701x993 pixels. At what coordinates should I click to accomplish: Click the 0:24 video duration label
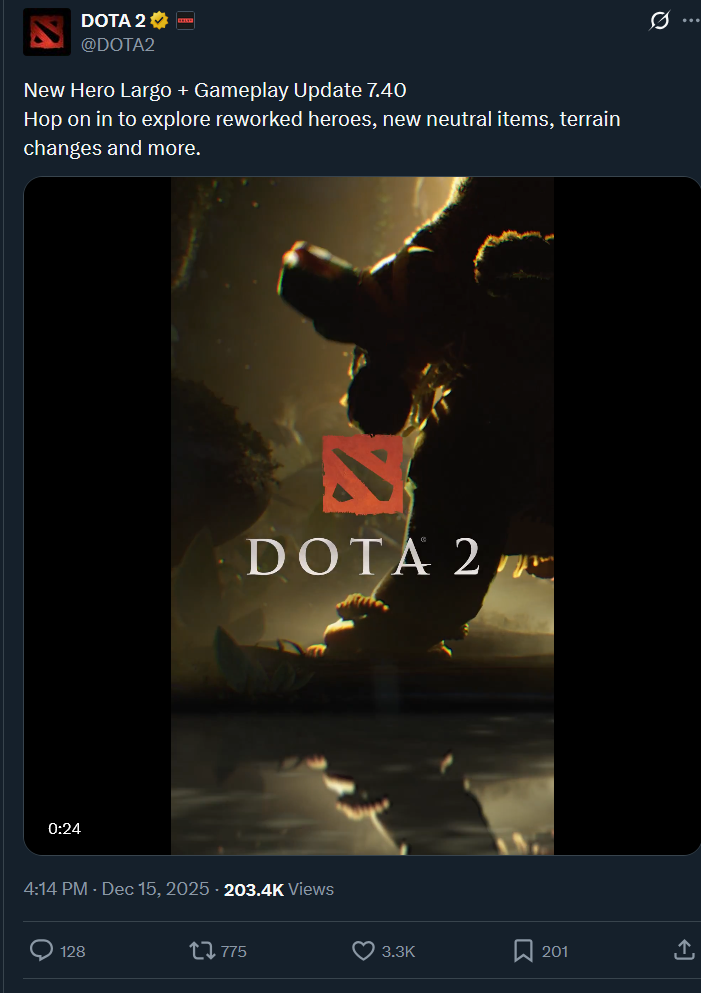[65, 828]
